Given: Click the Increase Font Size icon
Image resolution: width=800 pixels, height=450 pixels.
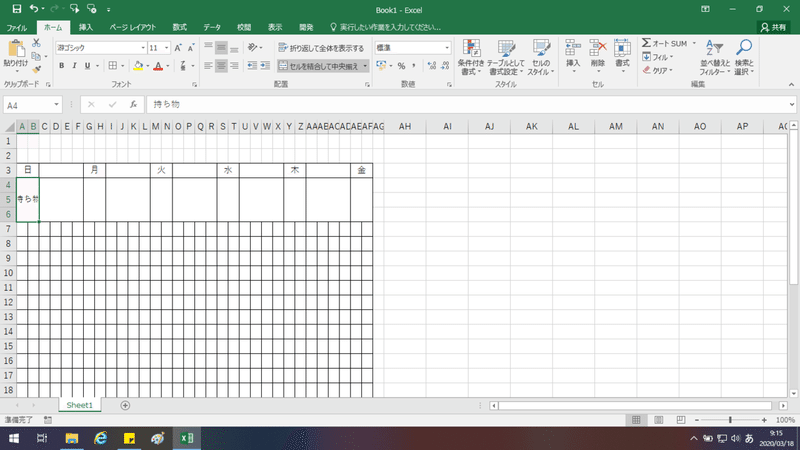Looking at the screenshot, I should (x=178, y=48).
